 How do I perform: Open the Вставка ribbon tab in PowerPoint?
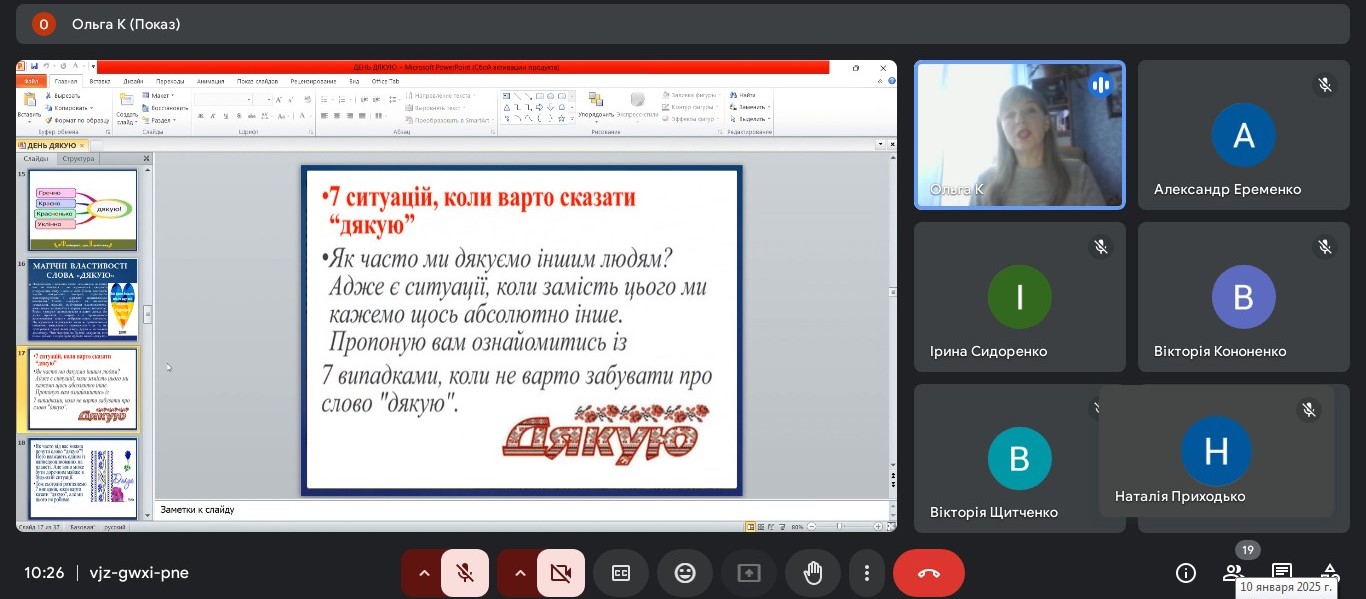click(100, 81)
